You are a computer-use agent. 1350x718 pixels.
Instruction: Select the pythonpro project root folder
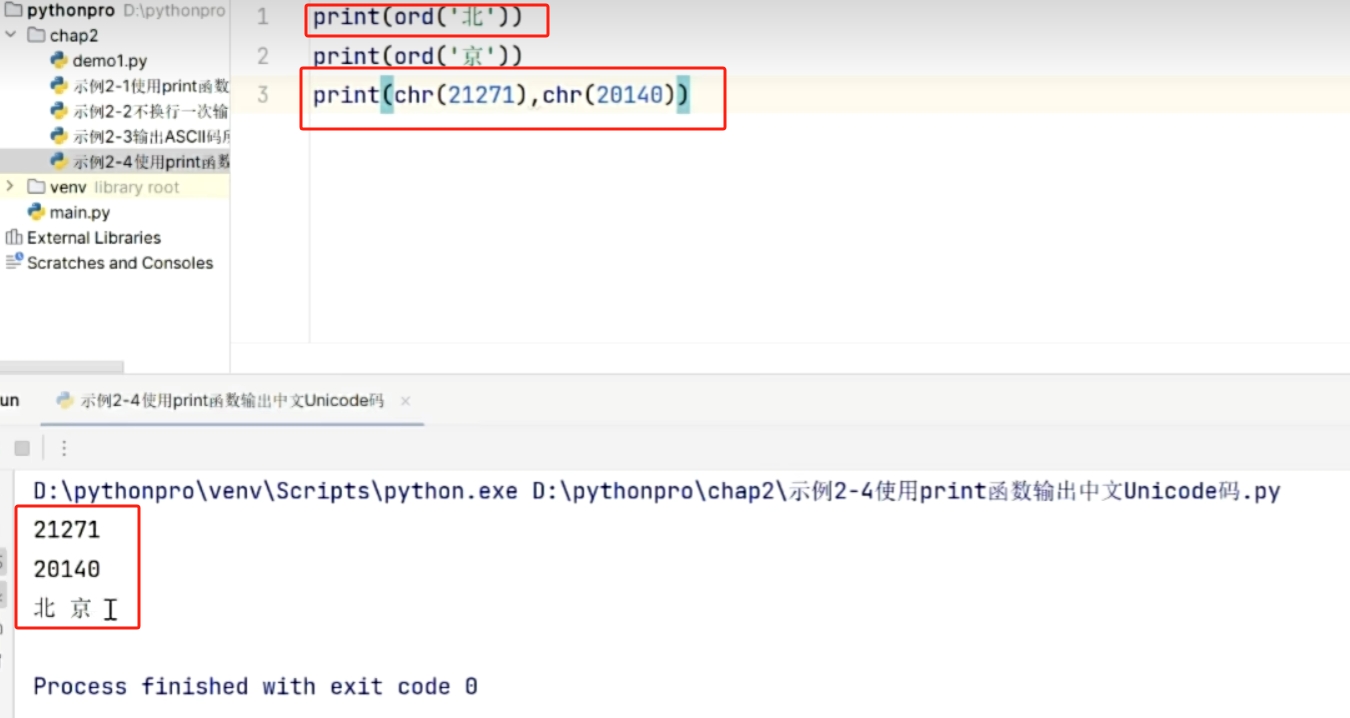[x=70, y=11]
